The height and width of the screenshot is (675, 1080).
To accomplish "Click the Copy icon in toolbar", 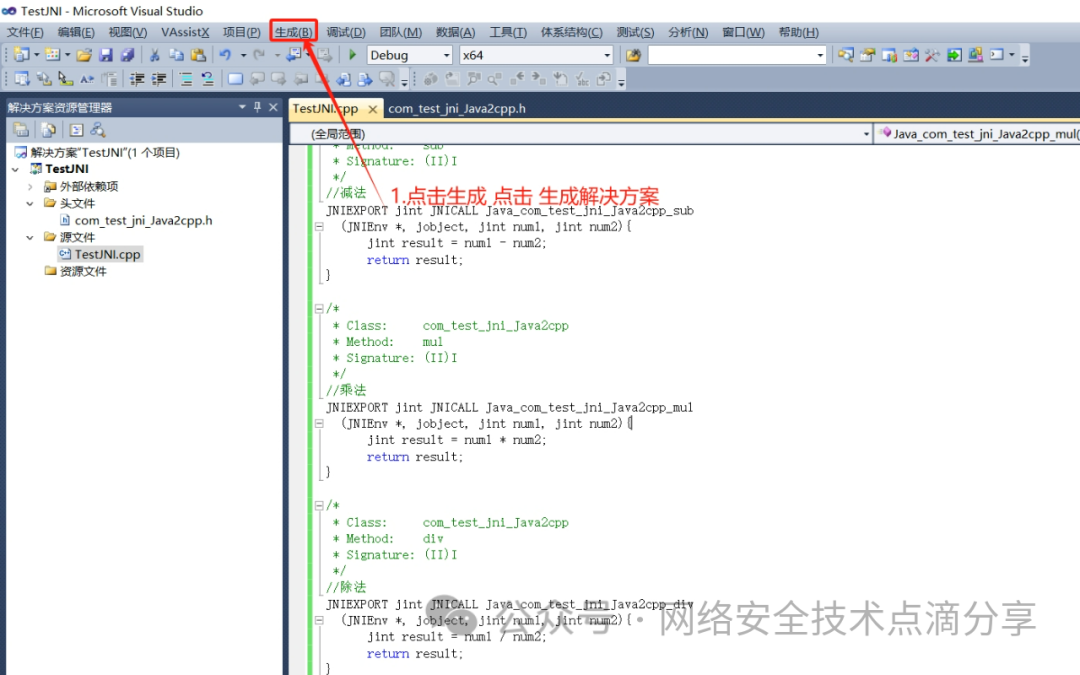I will [176, 55].
